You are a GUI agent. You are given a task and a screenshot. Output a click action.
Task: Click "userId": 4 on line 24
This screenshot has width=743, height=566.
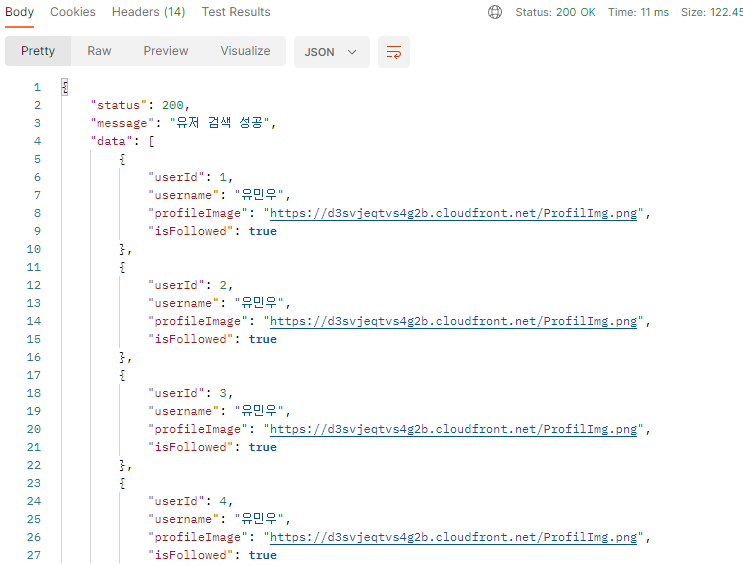(189, 502)
